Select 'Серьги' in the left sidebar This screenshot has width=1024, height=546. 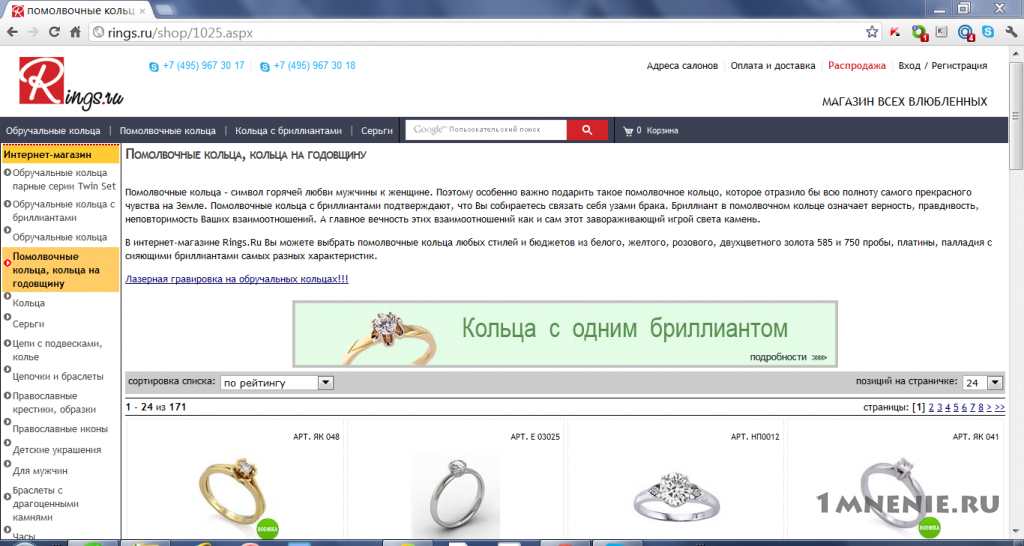[x=29, y=324]
